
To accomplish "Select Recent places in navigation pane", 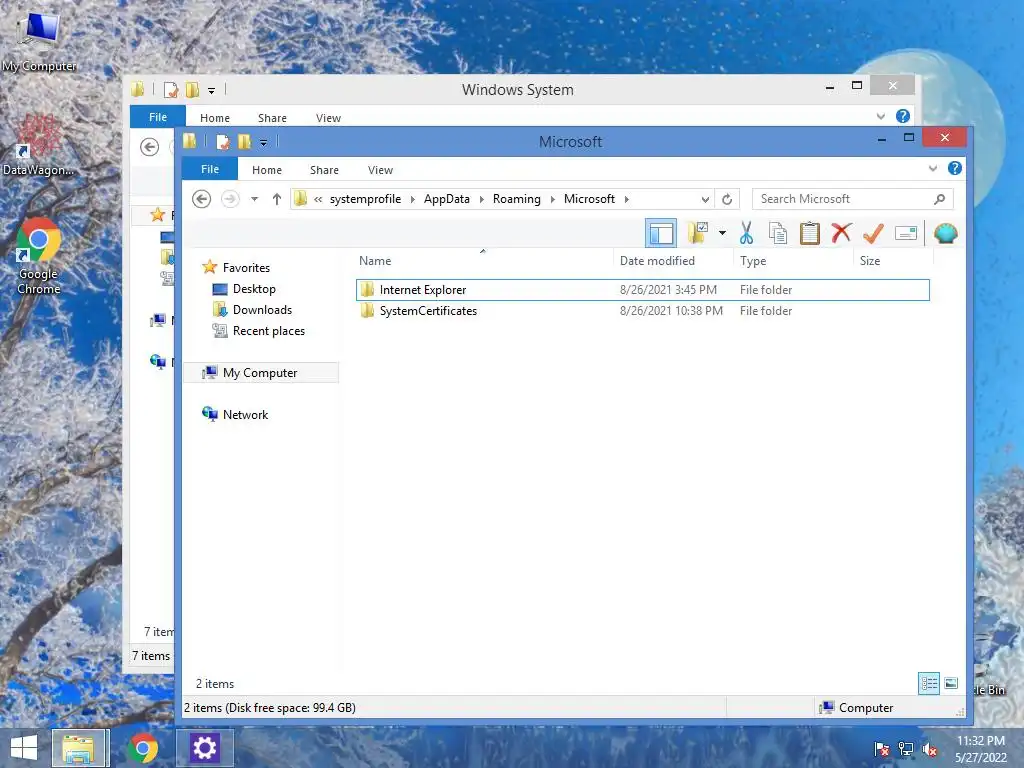I will click(x=268, y=330).
